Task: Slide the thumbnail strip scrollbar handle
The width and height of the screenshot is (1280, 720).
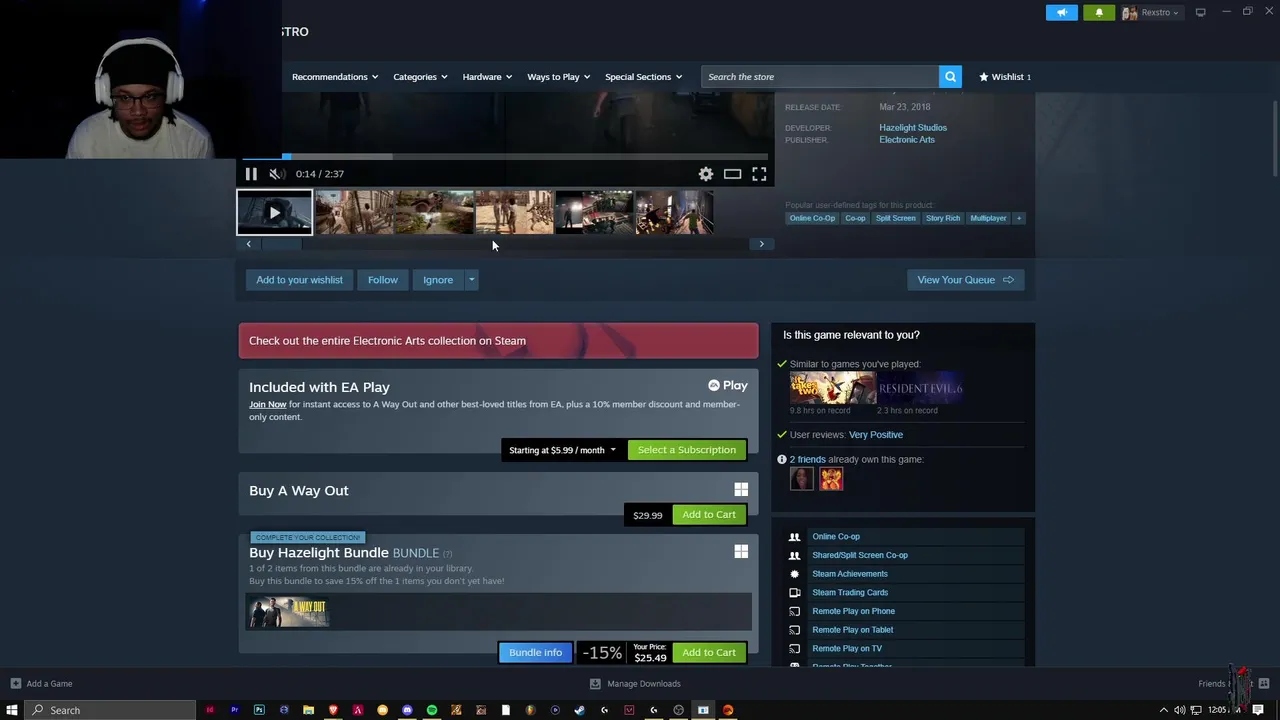Action: tap(281, 244)
